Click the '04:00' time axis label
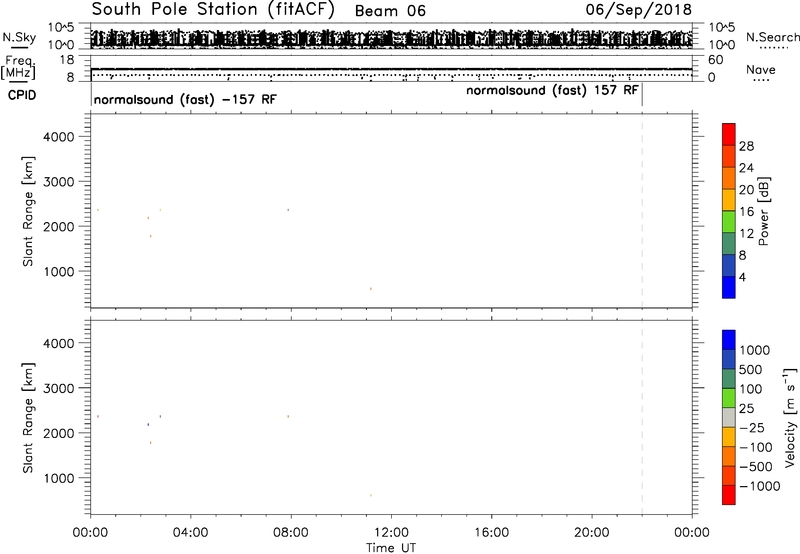 click(x=191, y=533)
